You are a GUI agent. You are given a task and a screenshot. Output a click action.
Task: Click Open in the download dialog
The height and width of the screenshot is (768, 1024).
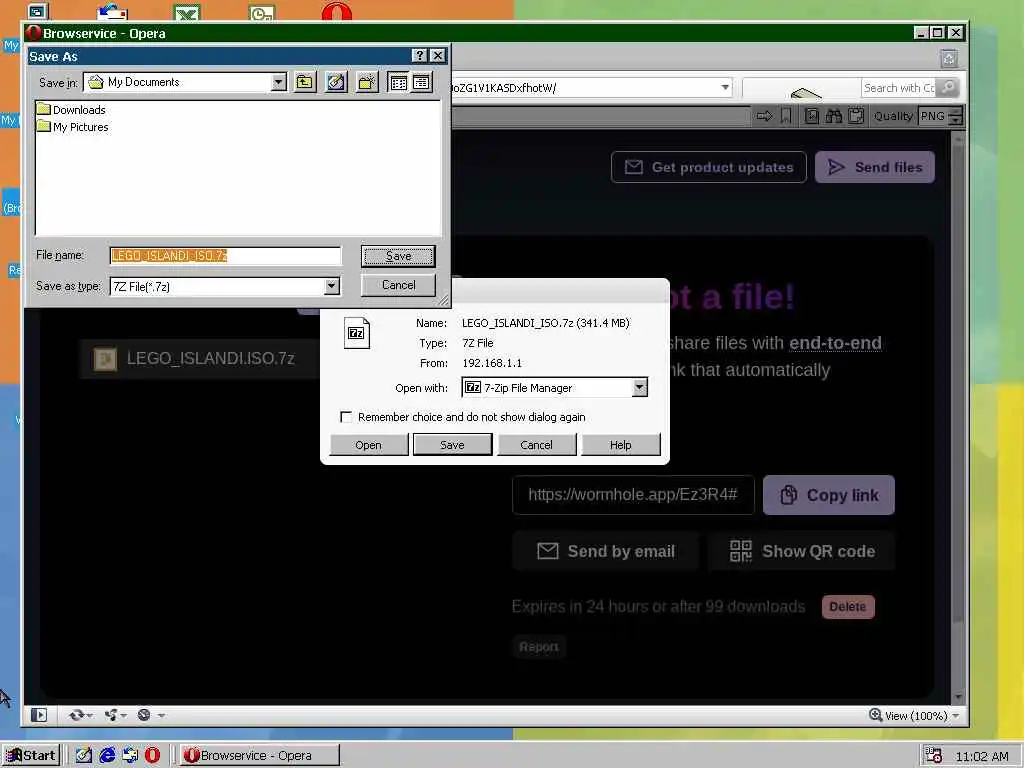click(368, 445)
